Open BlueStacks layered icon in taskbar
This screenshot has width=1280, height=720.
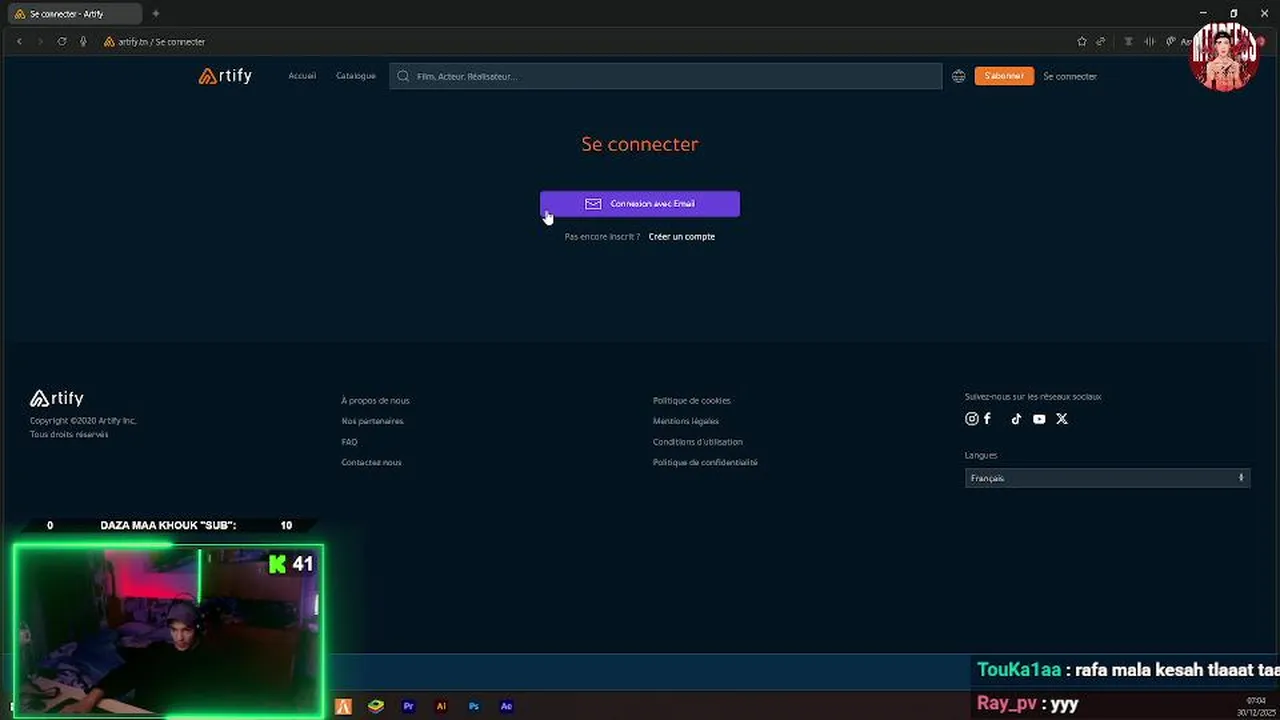point(376,706)
